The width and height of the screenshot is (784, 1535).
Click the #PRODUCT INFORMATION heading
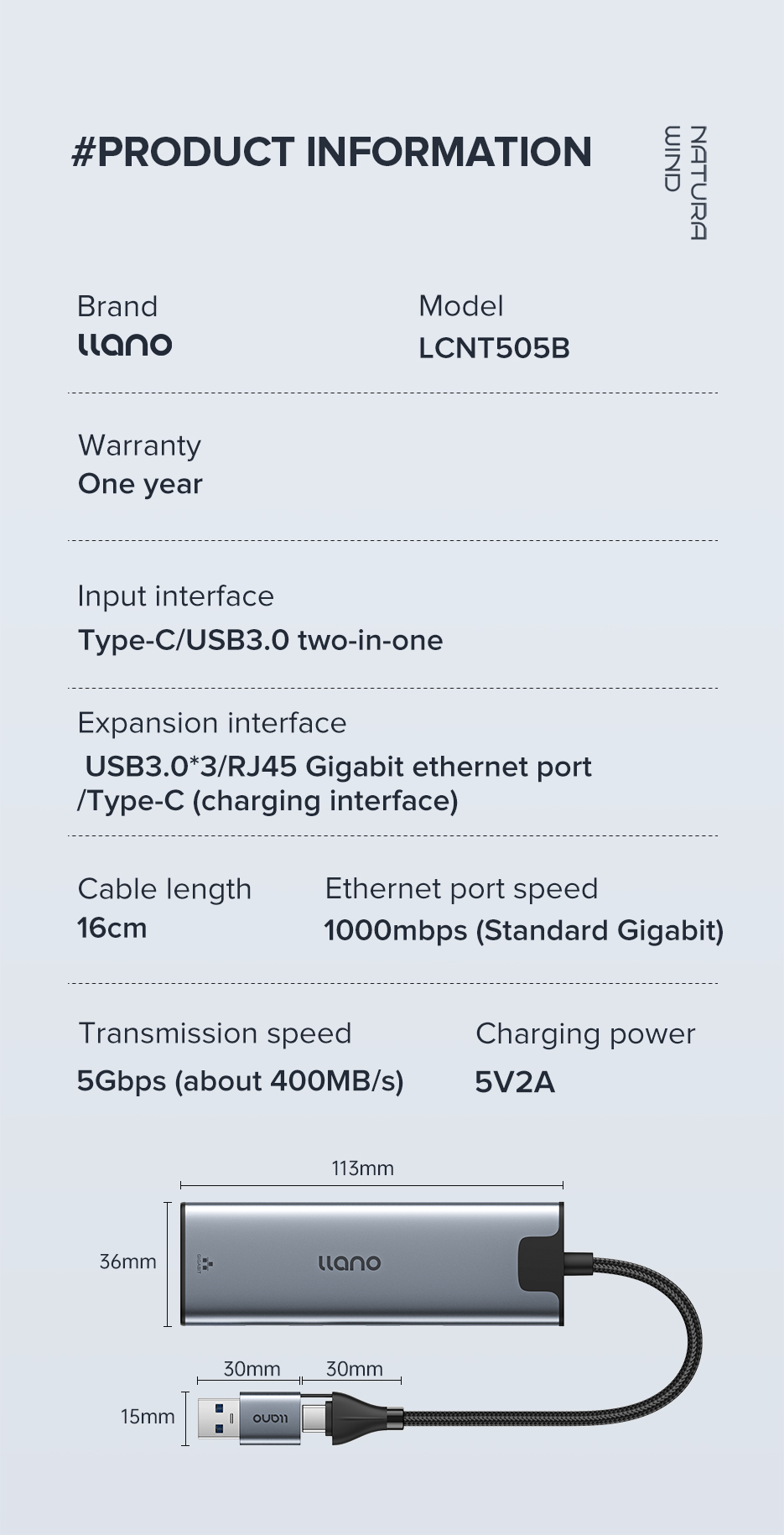(332, 153)
